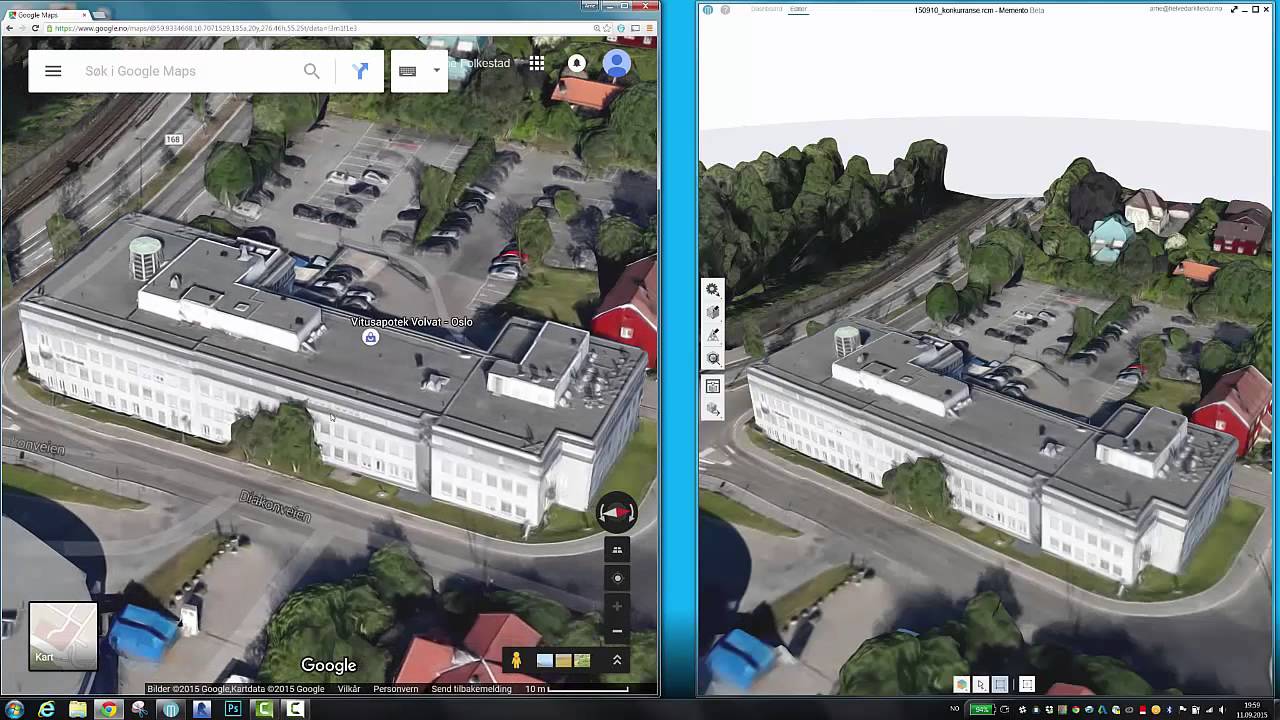Click the account email in Memento

tap(1186, 9)
